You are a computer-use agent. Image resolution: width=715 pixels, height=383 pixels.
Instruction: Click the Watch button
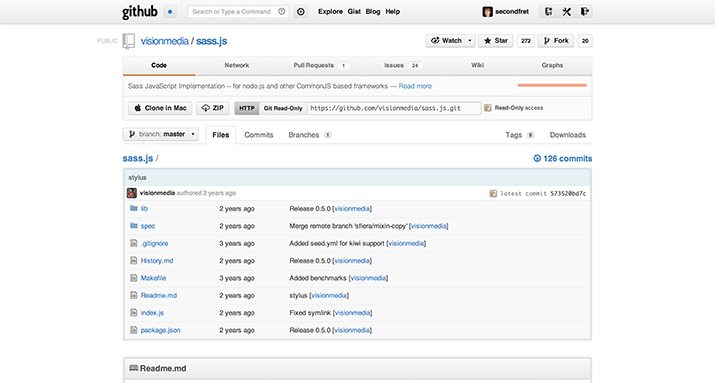coord(446,41)
